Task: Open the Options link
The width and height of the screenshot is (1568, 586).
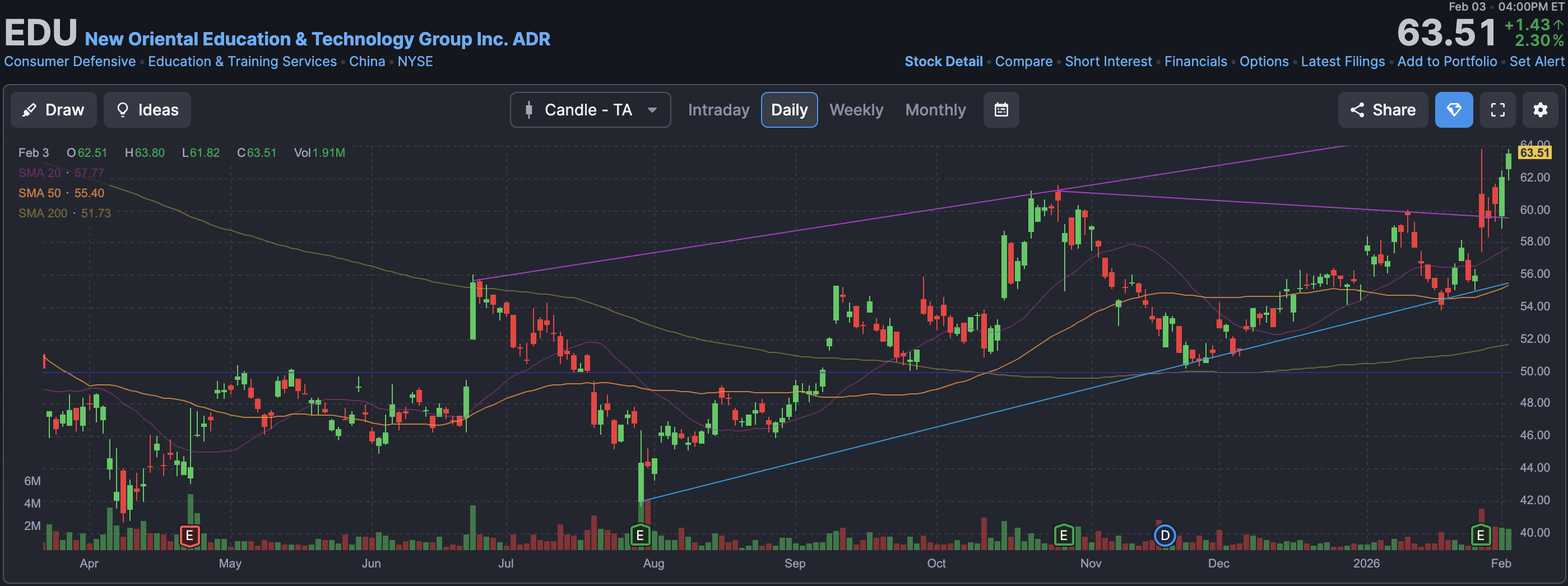Action: coord(1264,62)
